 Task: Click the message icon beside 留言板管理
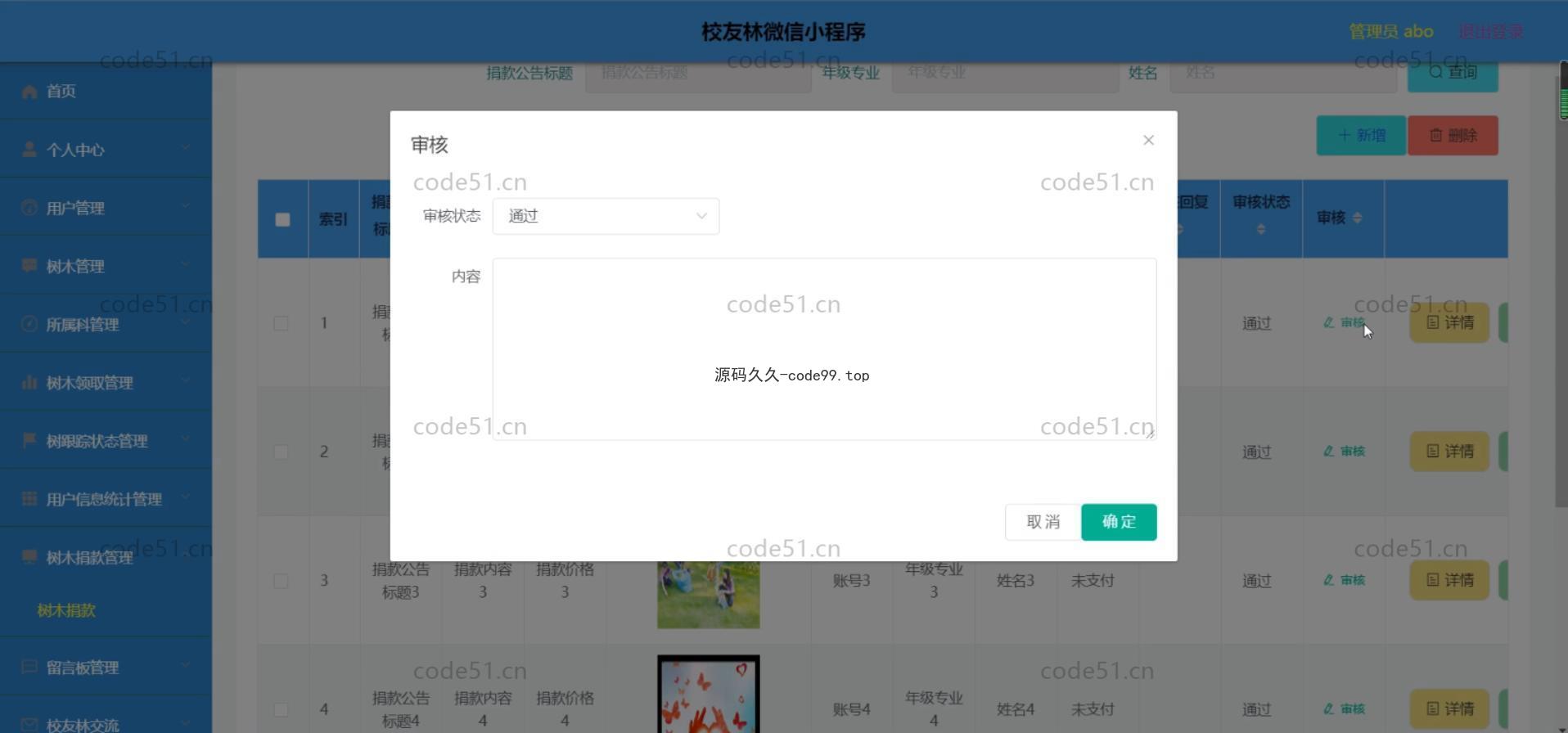(x=29, y=667)
